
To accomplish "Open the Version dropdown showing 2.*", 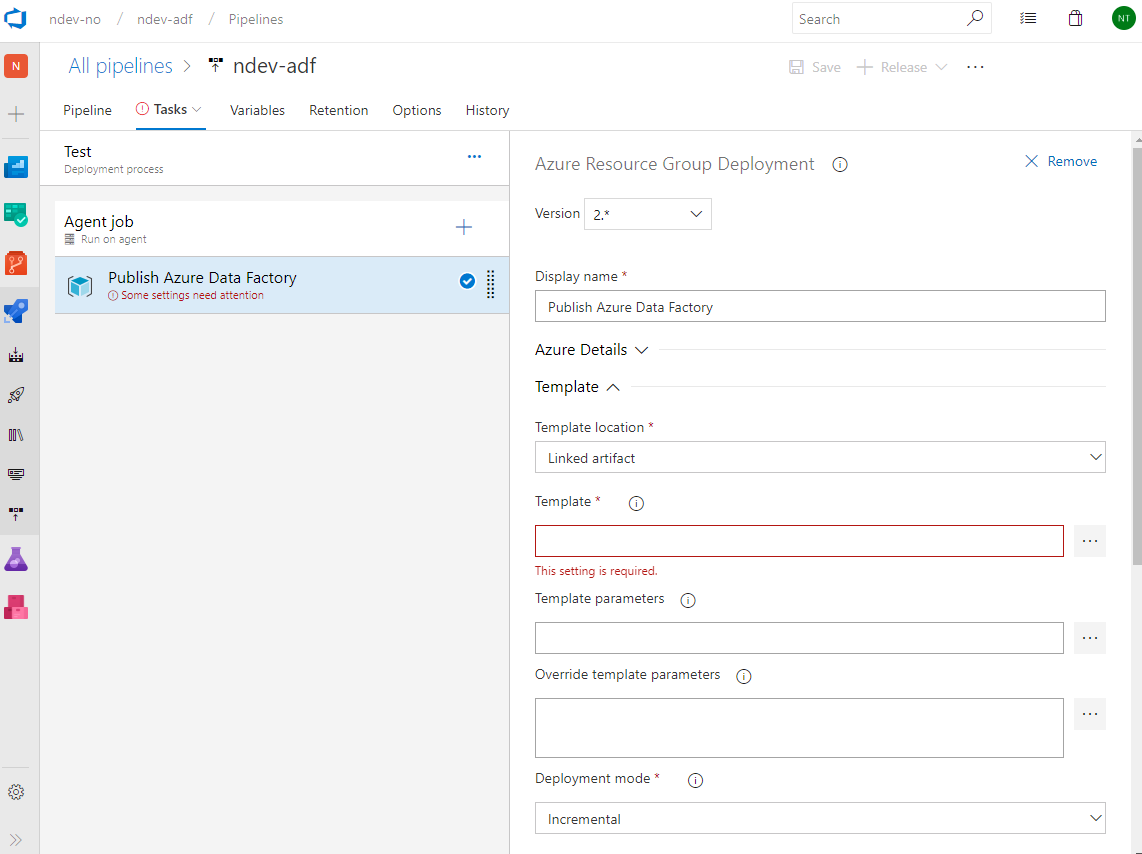I will 647,213.
